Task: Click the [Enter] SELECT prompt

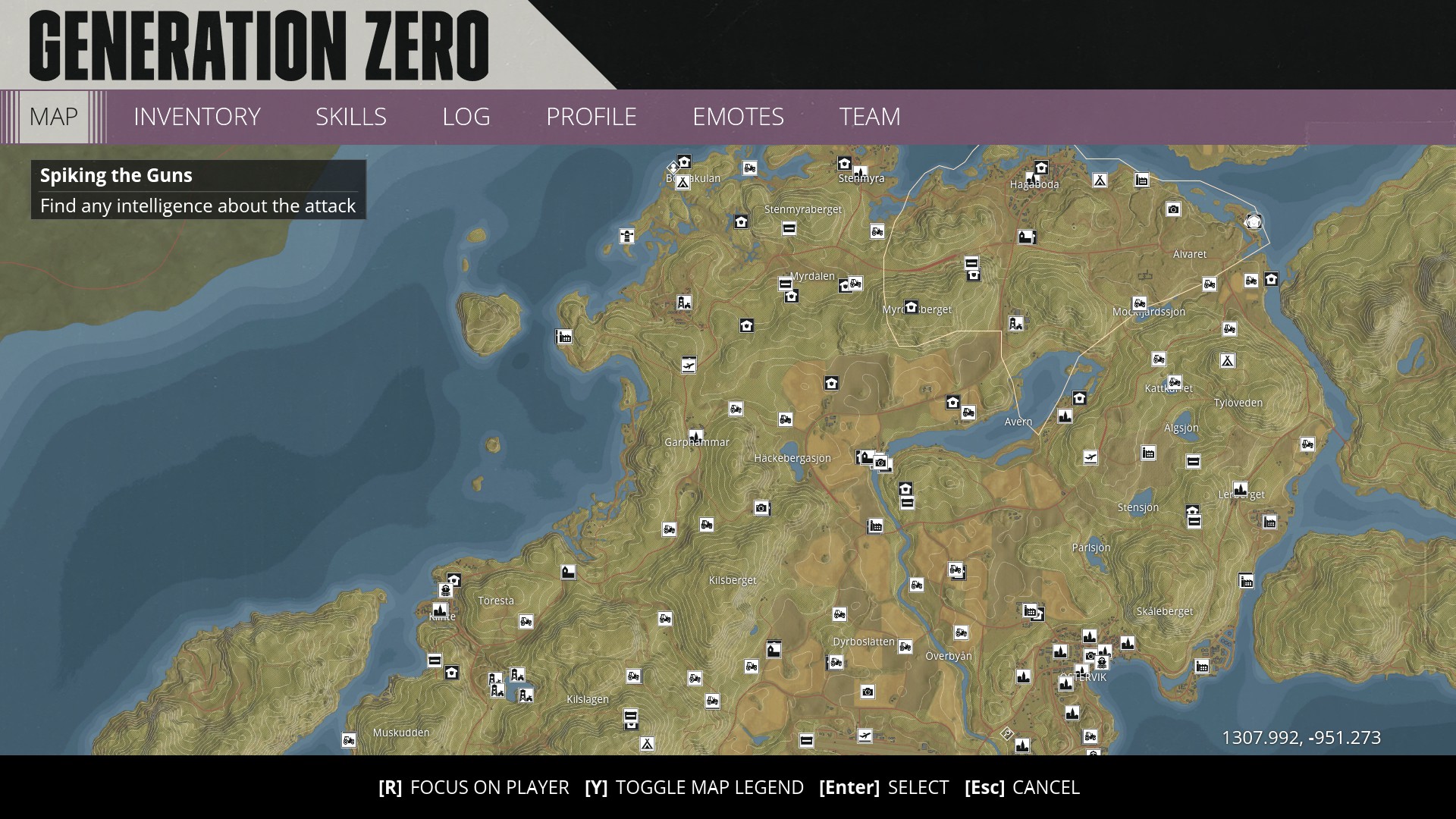Action: [883, 787]
